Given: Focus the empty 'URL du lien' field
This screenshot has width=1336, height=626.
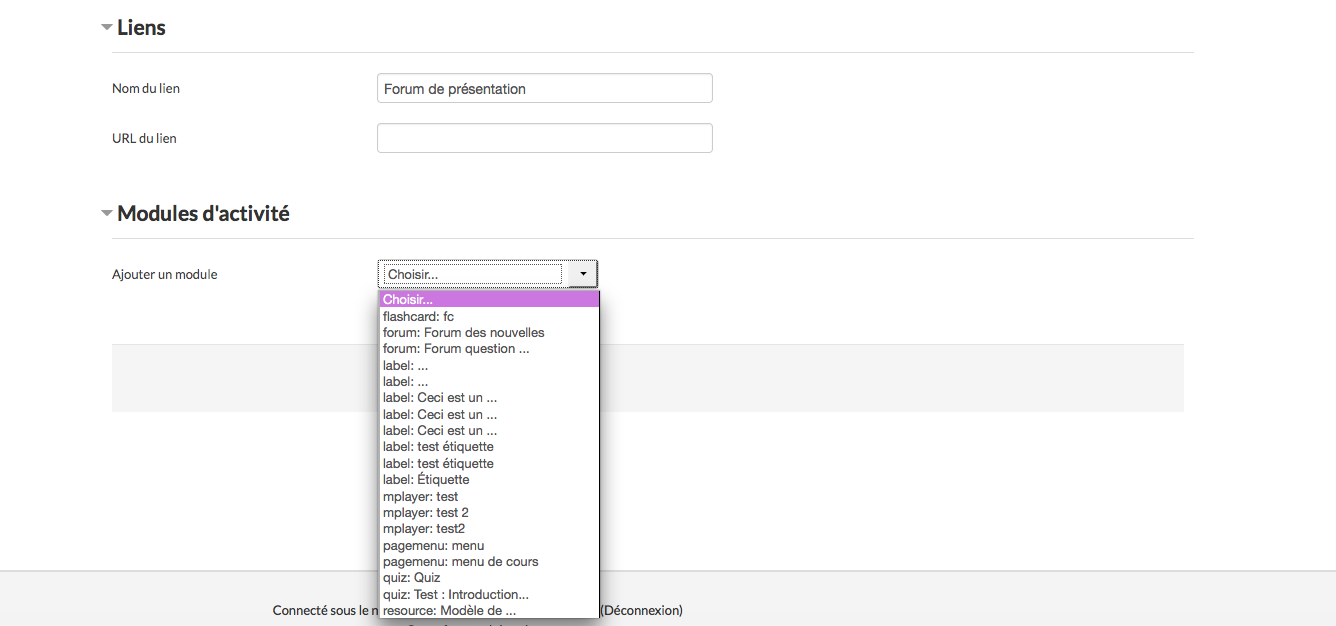Looking at the screenshot, I should tap(544, 138).
